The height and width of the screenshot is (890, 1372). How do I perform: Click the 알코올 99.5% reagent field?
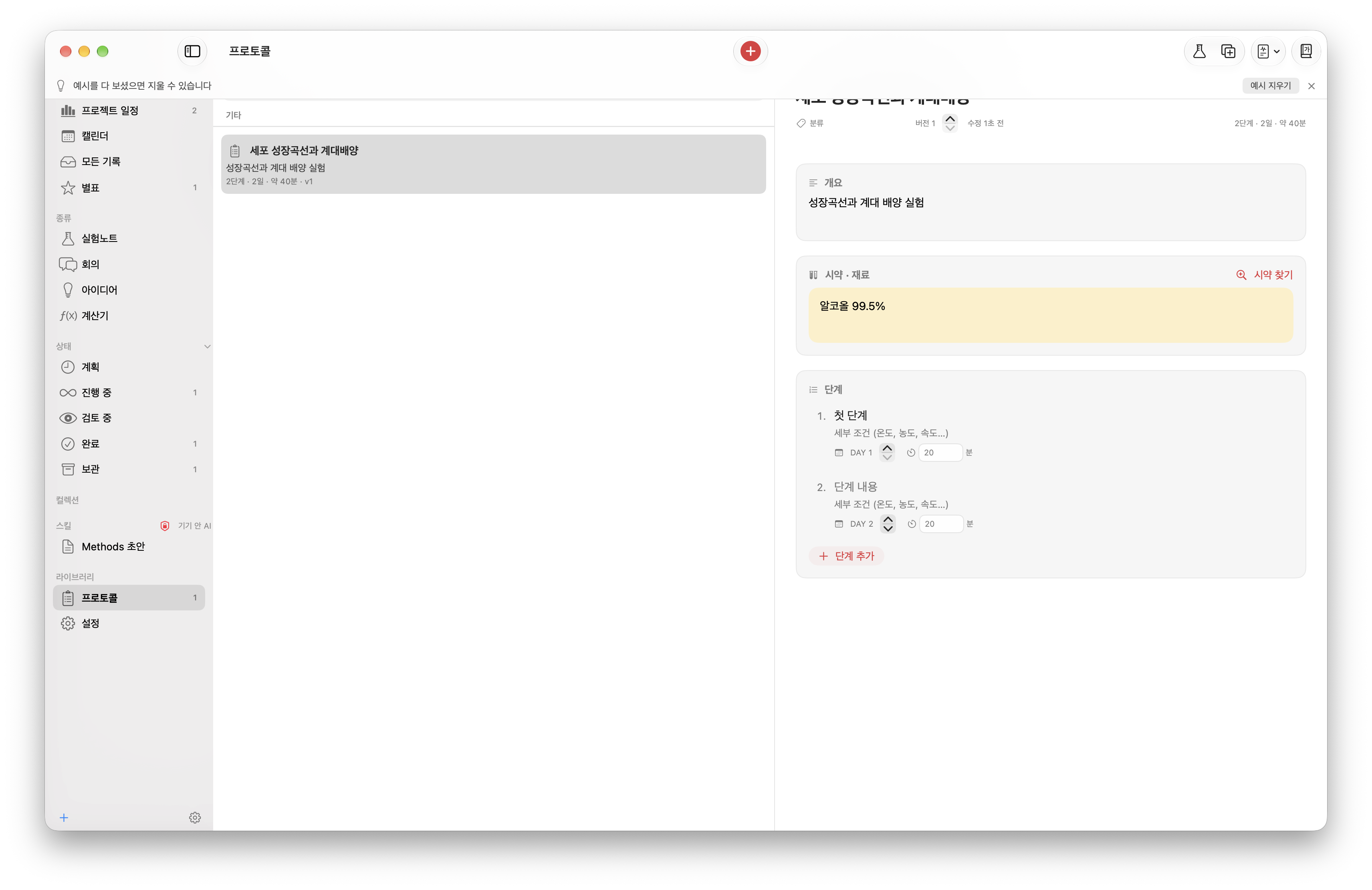coord(1050,315)
